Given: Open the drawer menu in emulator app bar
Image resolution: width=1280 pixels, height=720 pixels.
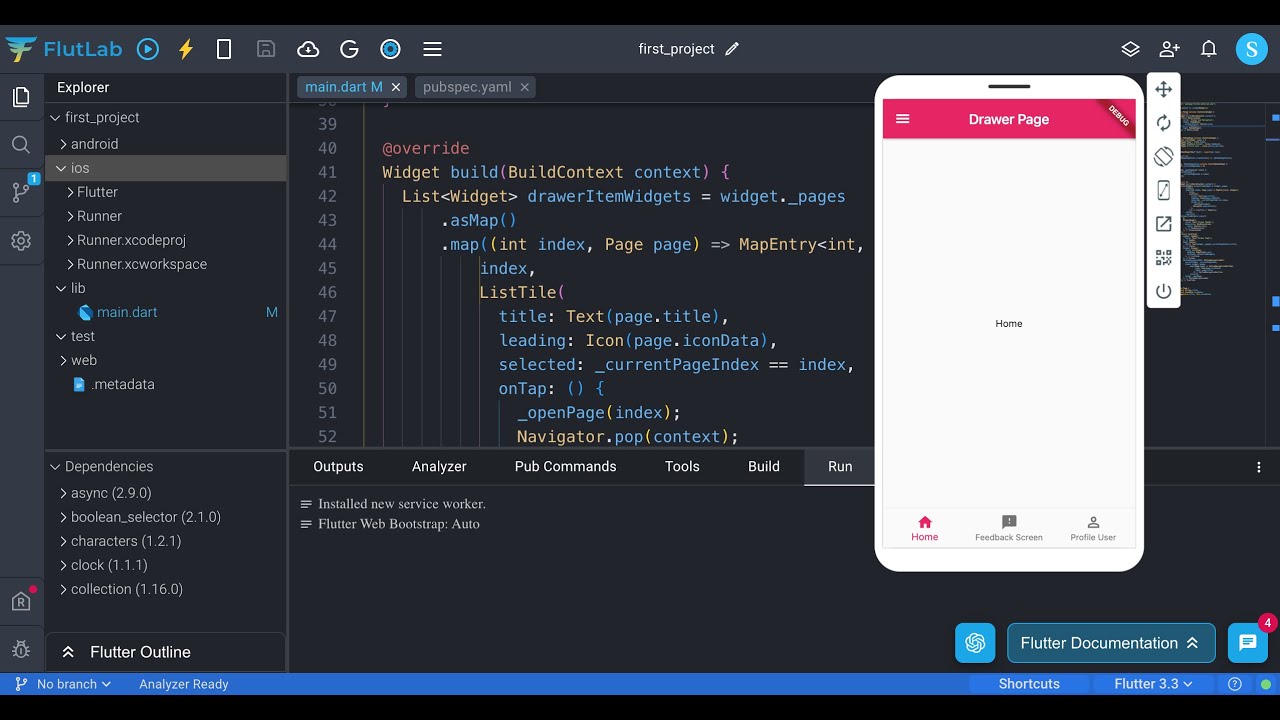Looking at the screenshot, I should pos(903,119).
